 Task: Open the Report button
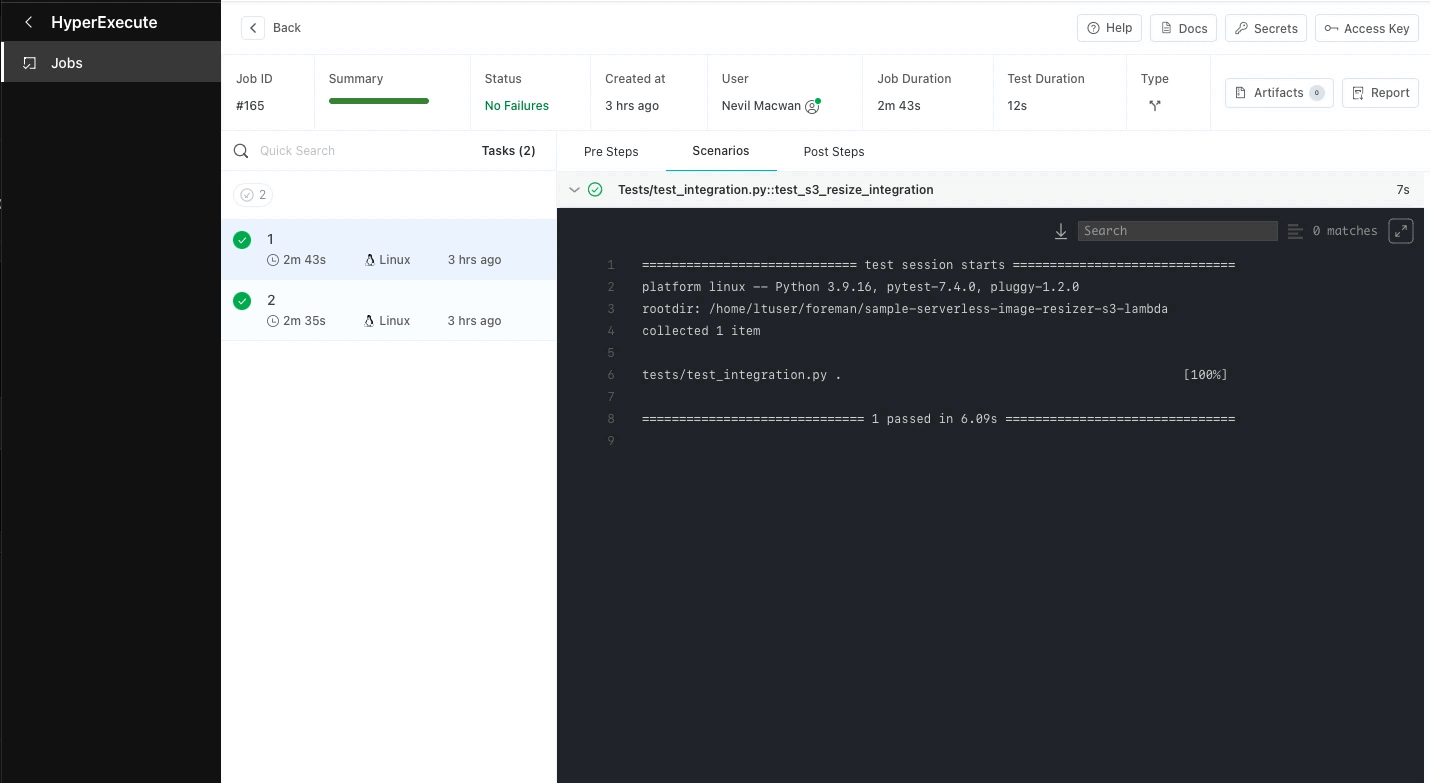(x=1380, y=92)
